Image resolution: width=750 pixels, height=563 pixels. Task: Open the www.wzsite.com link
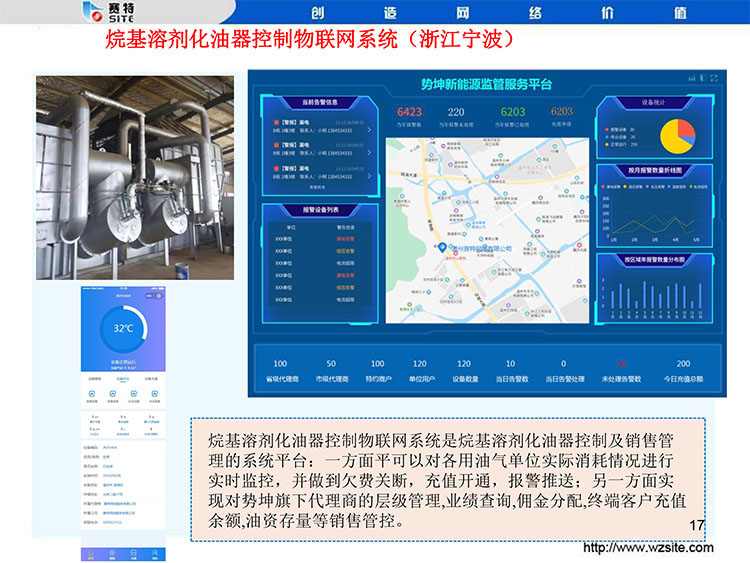pyautogui.click(x=648, y=547)
